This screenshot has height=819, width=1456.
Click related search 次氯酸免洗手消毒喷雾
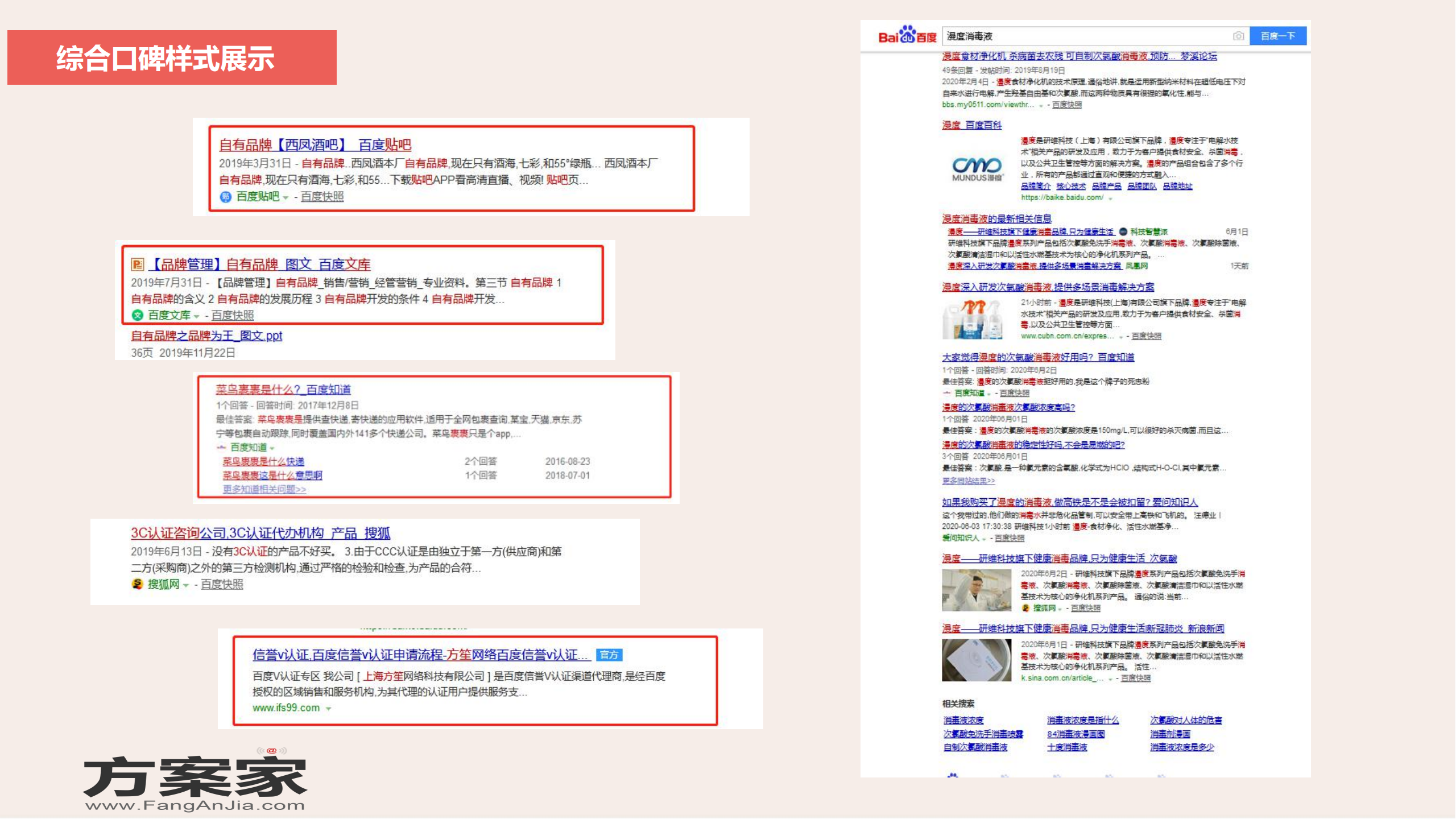coord(983,734)
